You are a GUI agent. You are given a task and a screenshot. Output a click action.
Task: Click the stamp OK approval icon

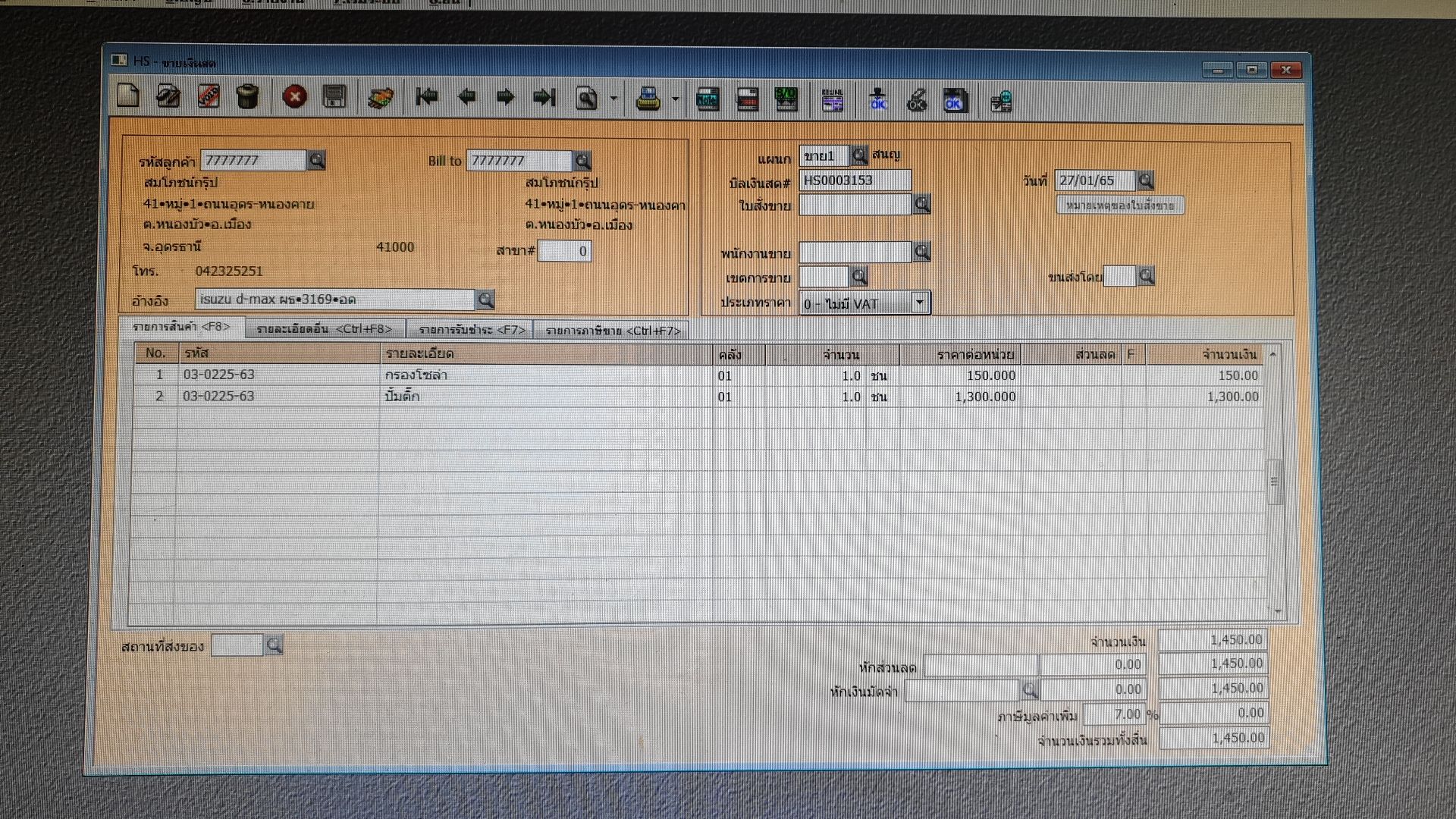coord(878,99)
